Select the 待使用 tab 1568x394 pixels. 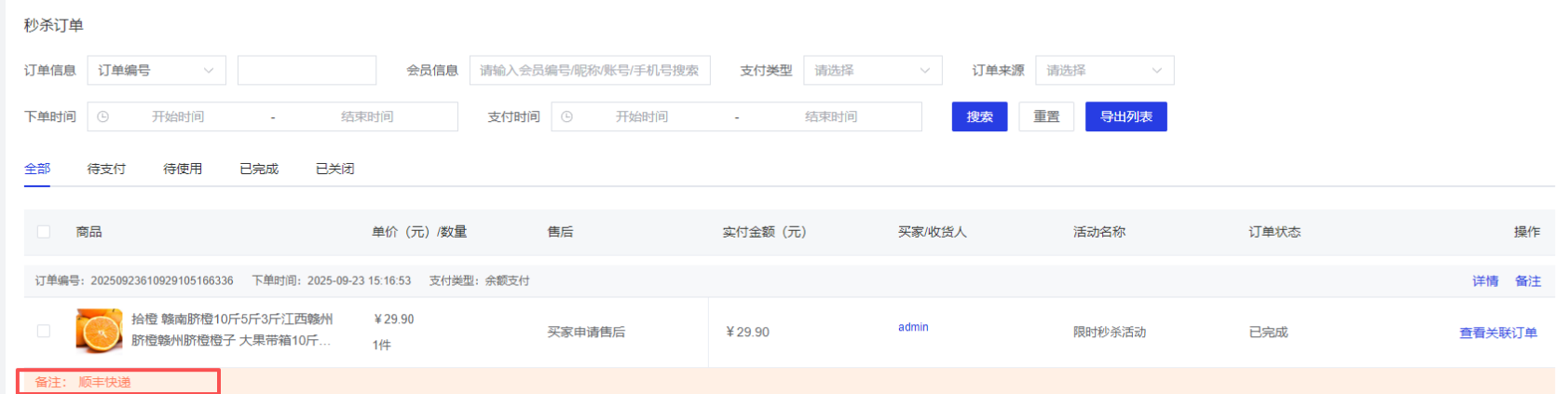[183, 169]
